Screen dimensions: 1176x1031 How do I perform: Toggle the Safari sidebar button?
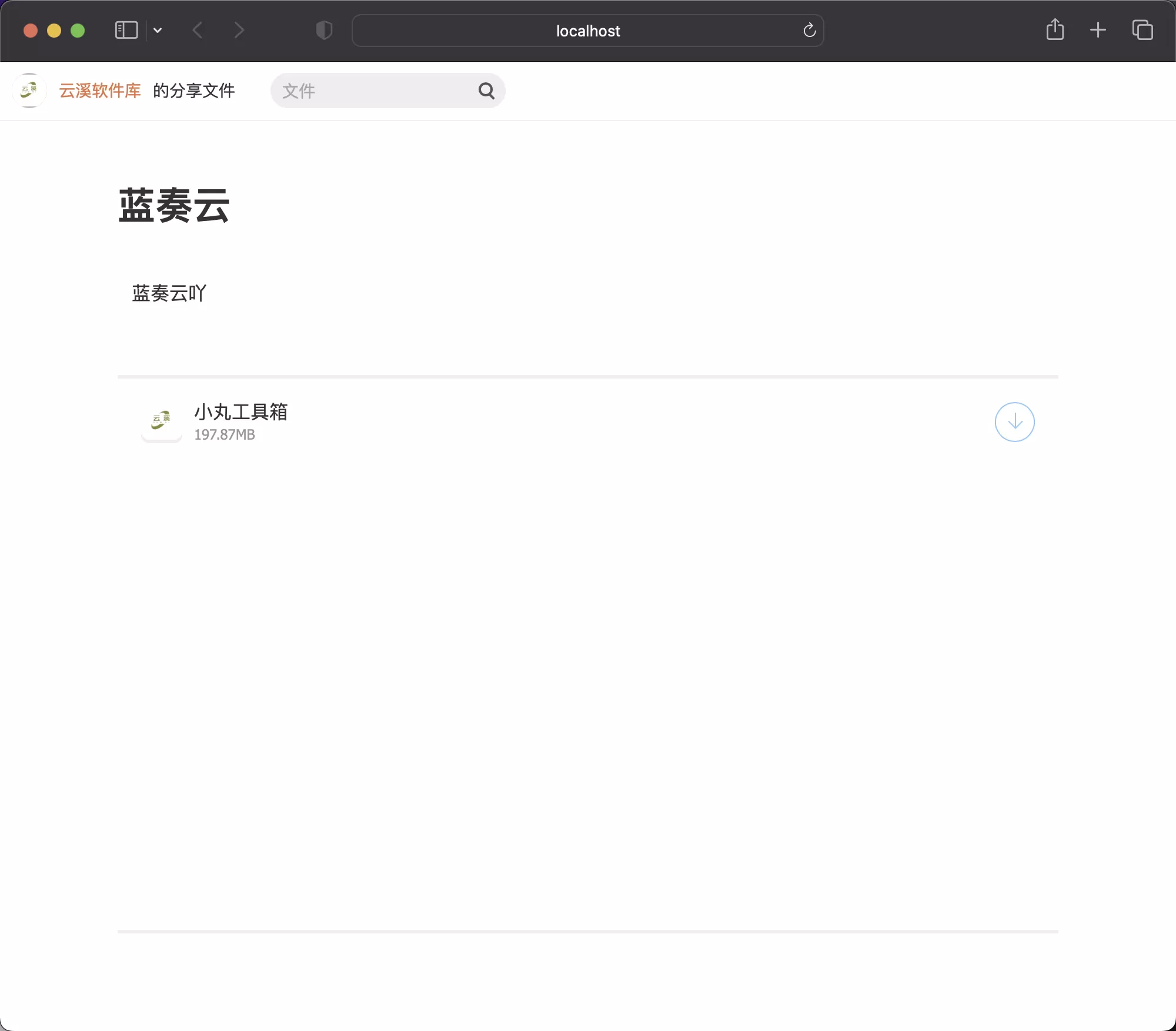tap(126, 30)
